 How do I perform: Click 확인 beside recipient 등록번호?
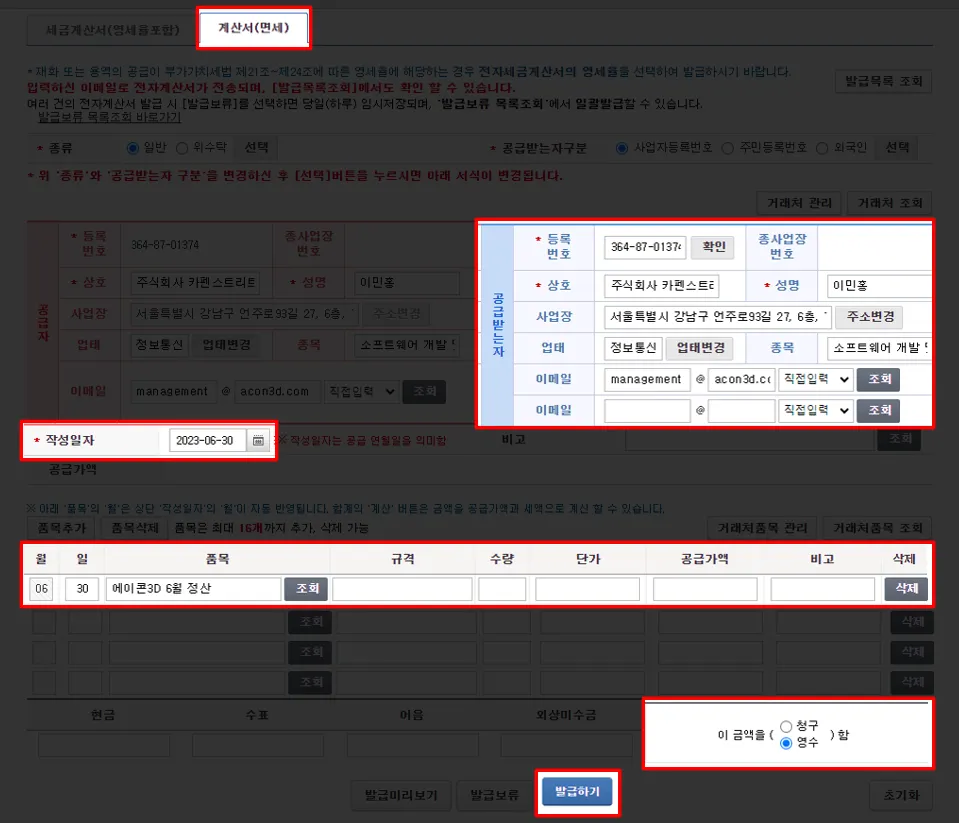pyautogui.click(x=713, y=247)
